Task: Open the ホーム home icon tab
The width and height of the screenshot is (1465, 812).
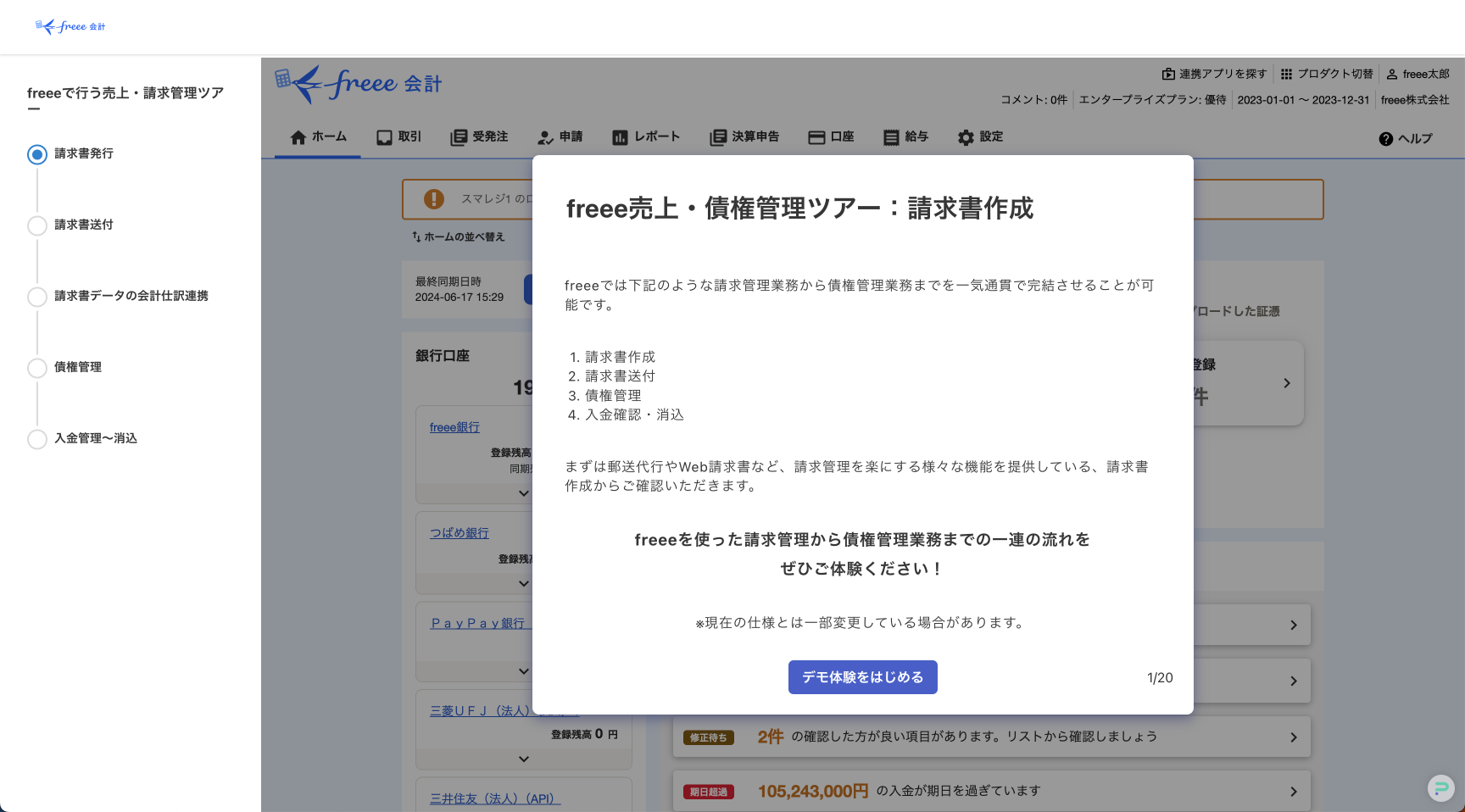Action: coord(318,137)
